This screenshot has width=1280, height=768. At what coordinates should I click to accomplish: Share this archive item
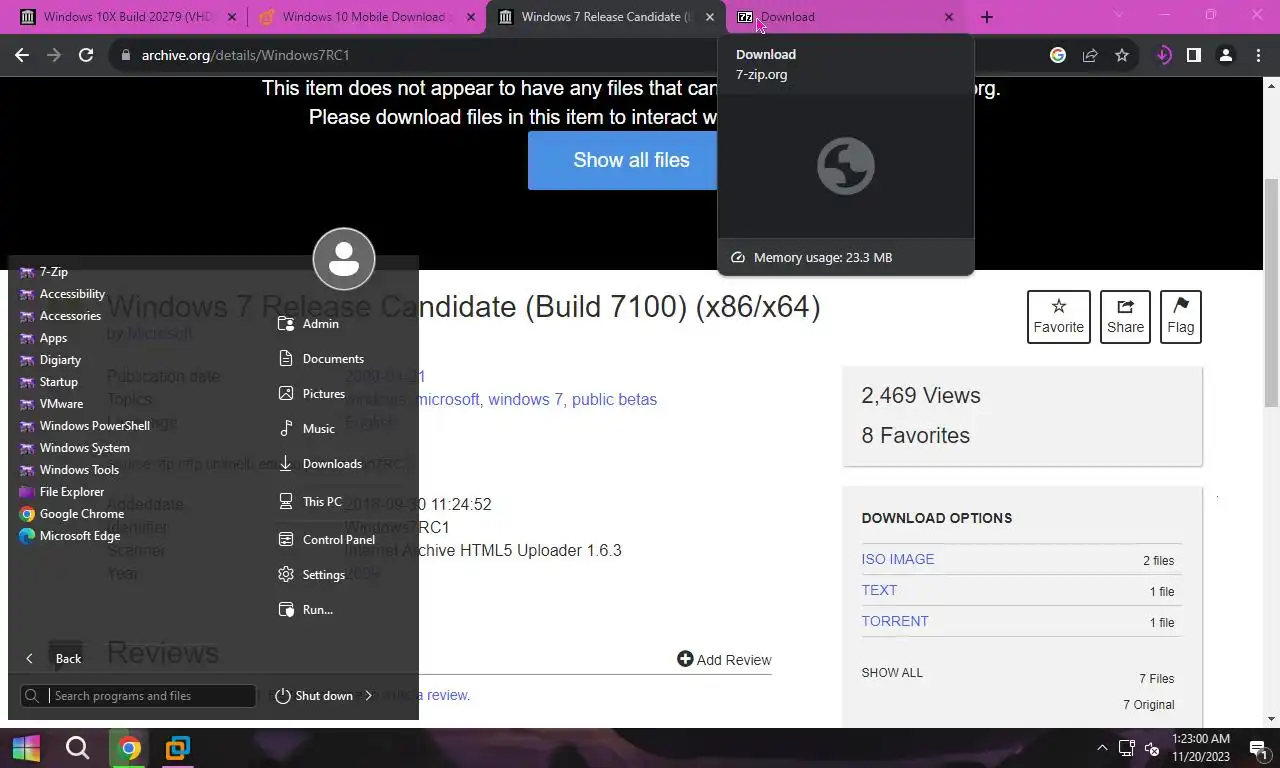coord(1125,316)
